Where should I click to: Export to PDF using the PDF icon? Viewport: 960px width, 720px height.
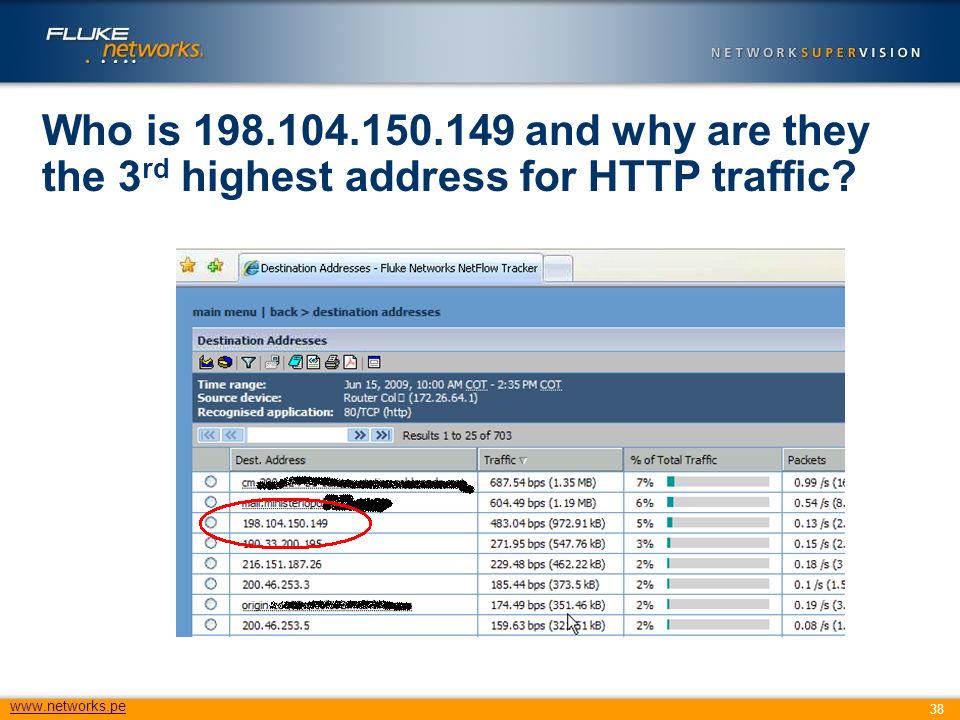[350, 362]
